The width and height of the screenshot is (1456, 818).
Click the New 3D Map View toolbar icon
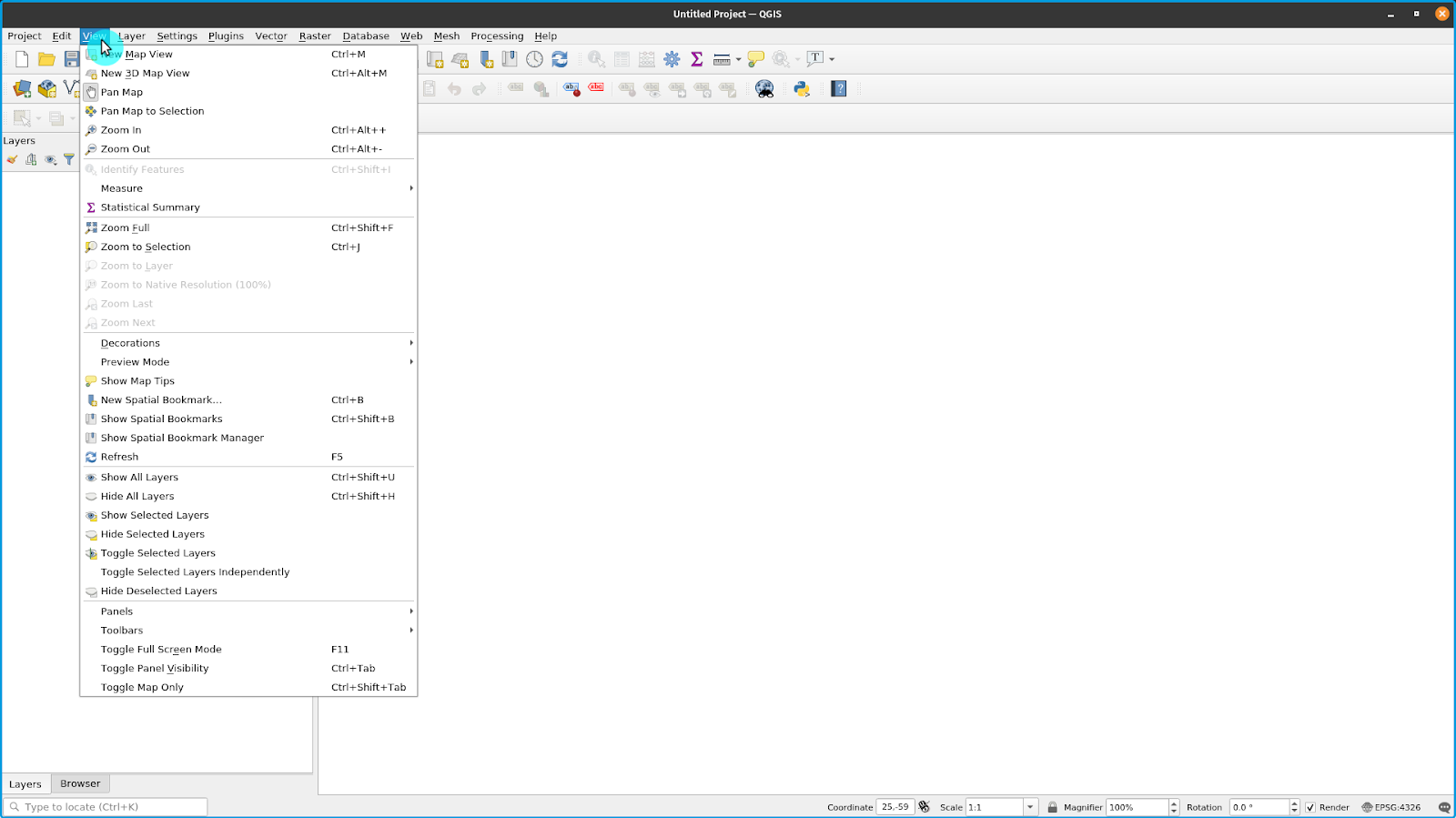click(x=460, y=59)
